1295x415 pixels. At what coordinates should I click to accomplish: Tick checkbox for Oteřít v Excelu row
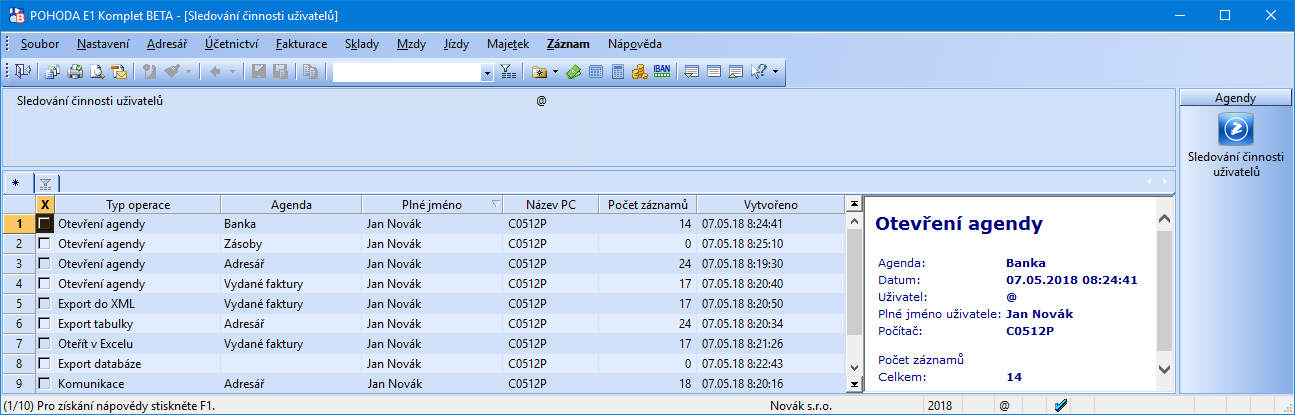coord(45,343)
